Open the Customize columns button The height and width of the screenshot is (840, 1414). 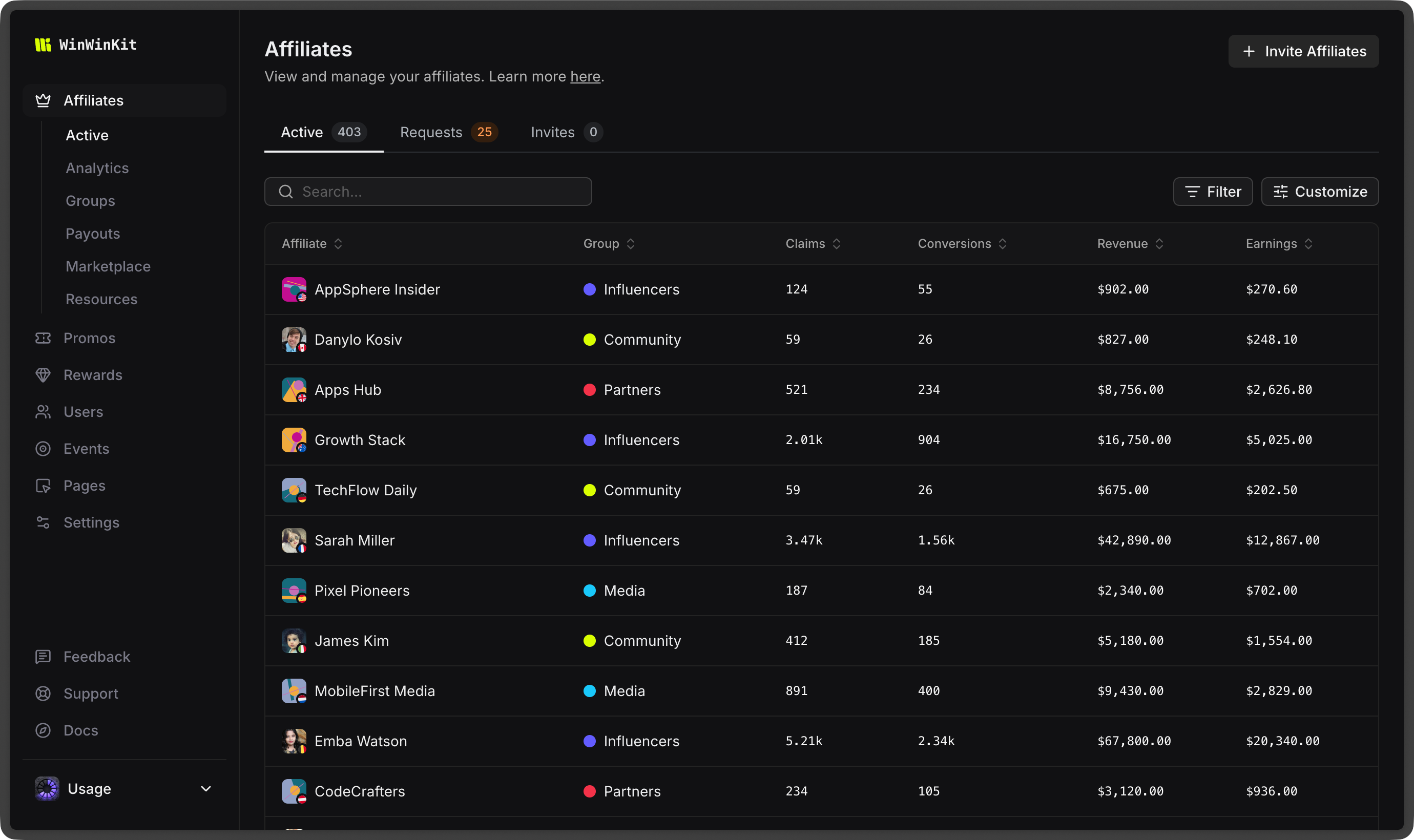pyautogui.click(x=1319, y=192)
